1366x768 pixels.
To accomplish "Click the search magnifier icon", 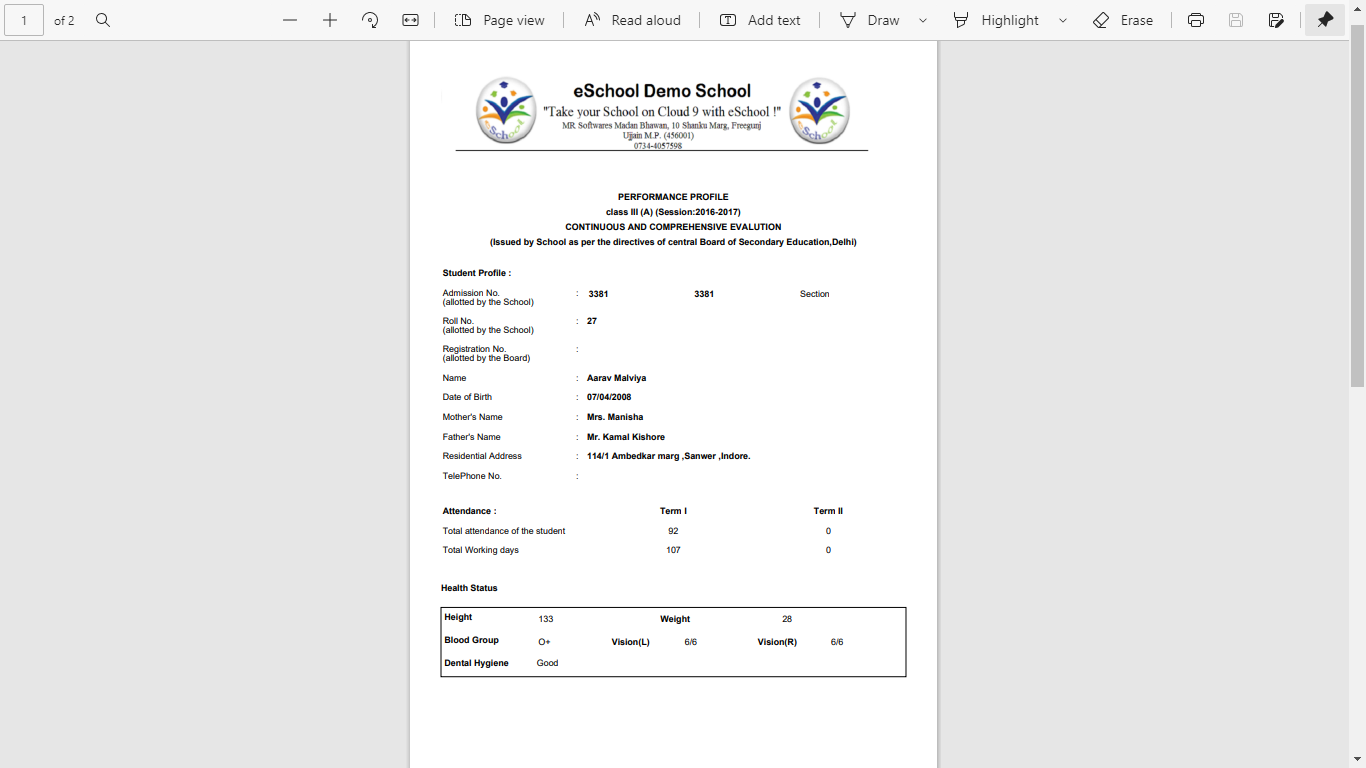I will pos(103,20).
